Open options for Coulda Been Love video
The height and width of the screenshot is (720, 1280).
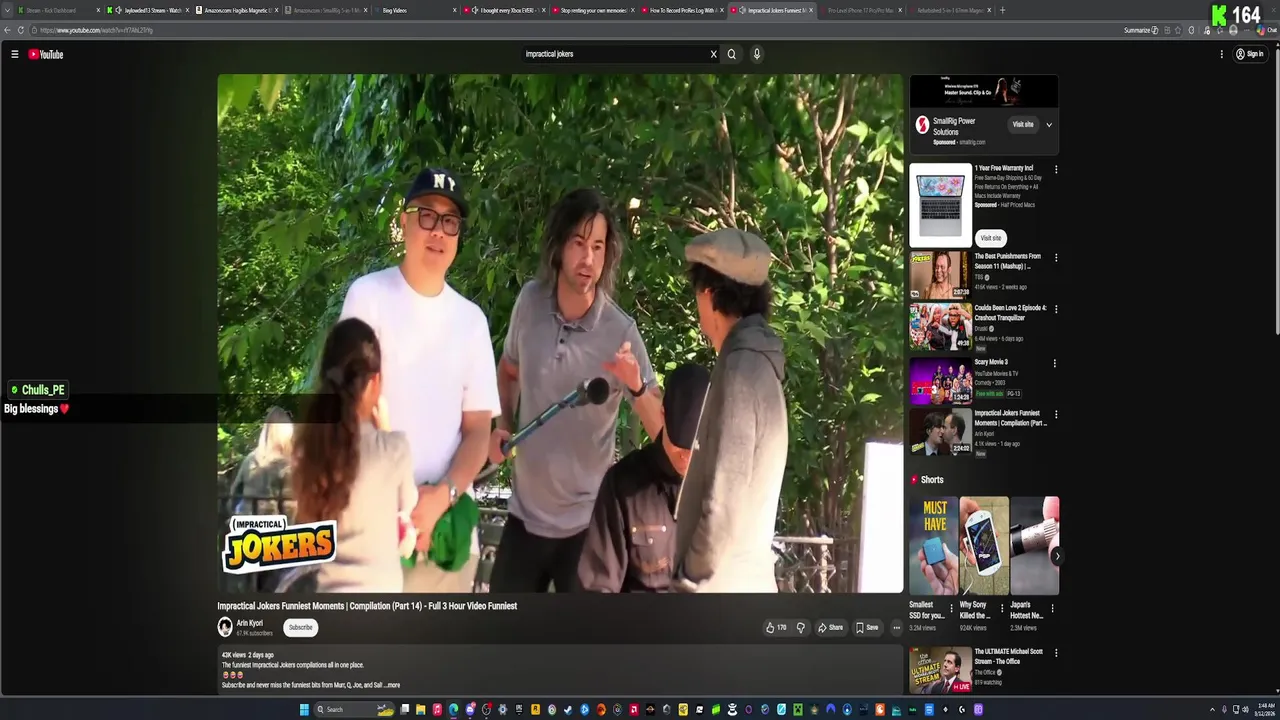(x=1056, y=309)
